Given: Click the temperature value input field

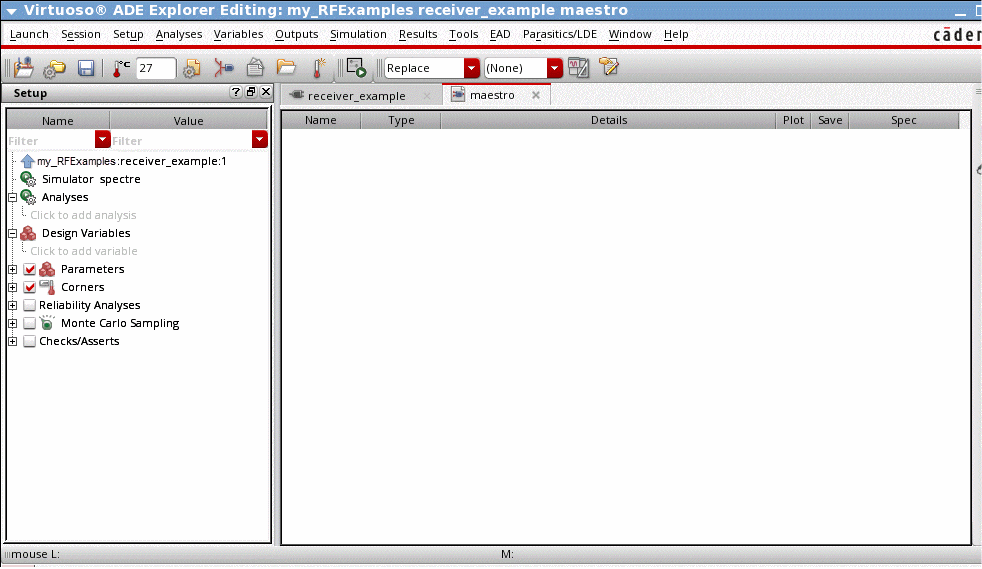Looking at the screenshot, I should point(155,68).
